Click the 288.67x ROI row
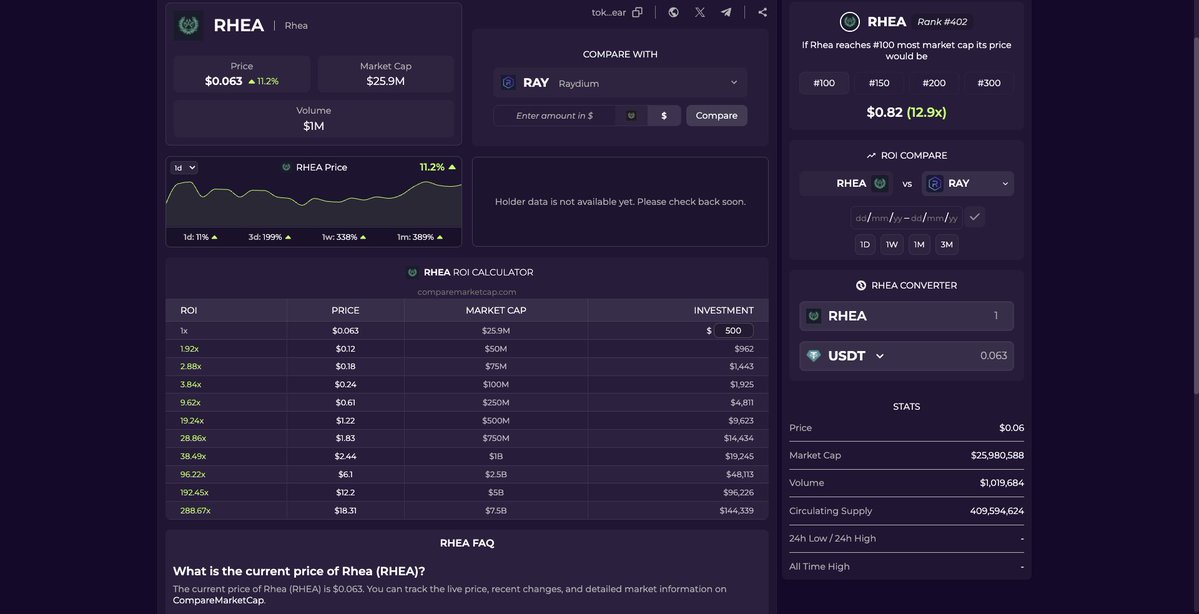 pyautogui.click(x=467, y=510)
